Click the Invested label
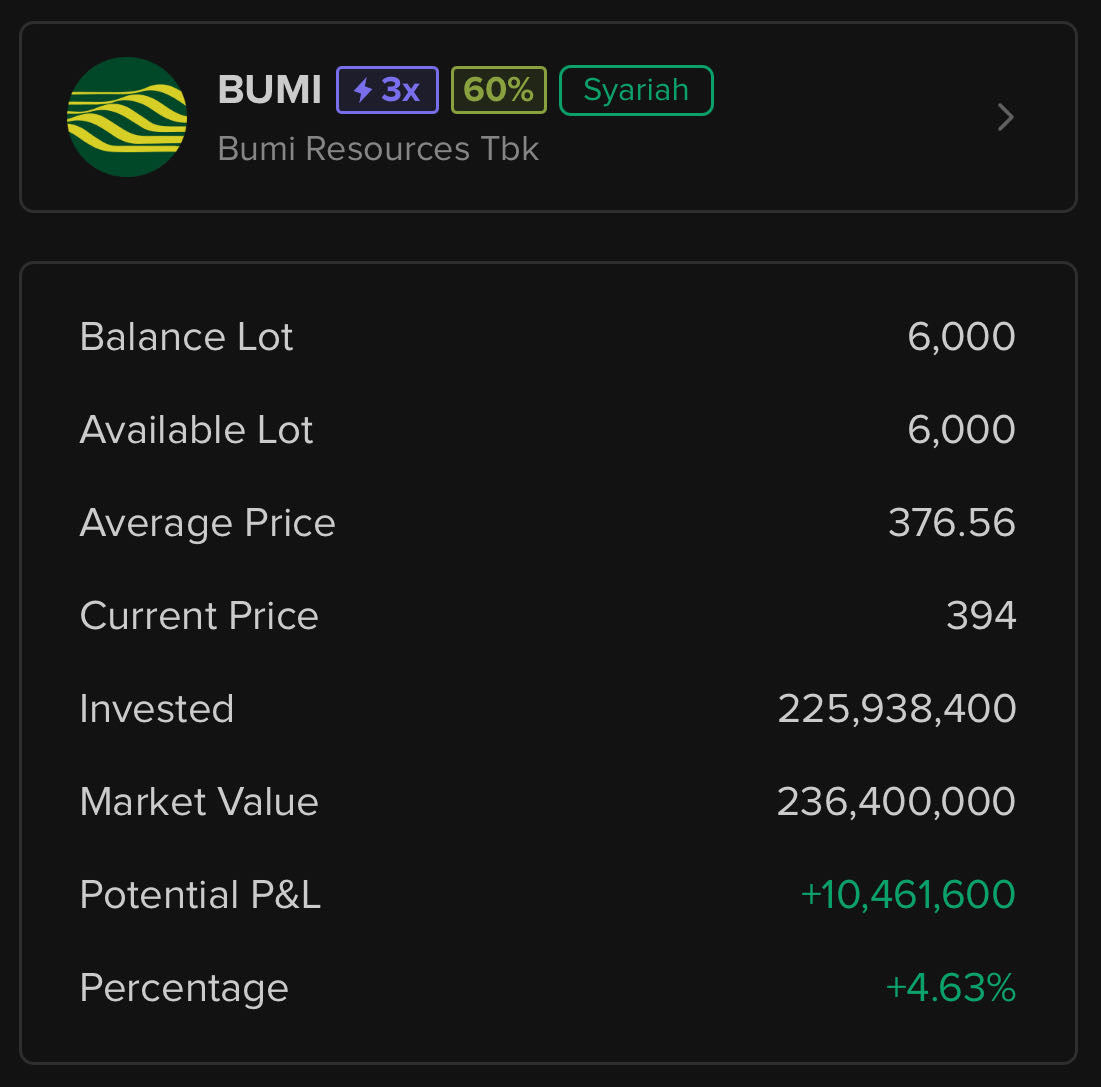Viewport: 1101px width, 1087px height. pyautogui.click(x=156, y=709)
